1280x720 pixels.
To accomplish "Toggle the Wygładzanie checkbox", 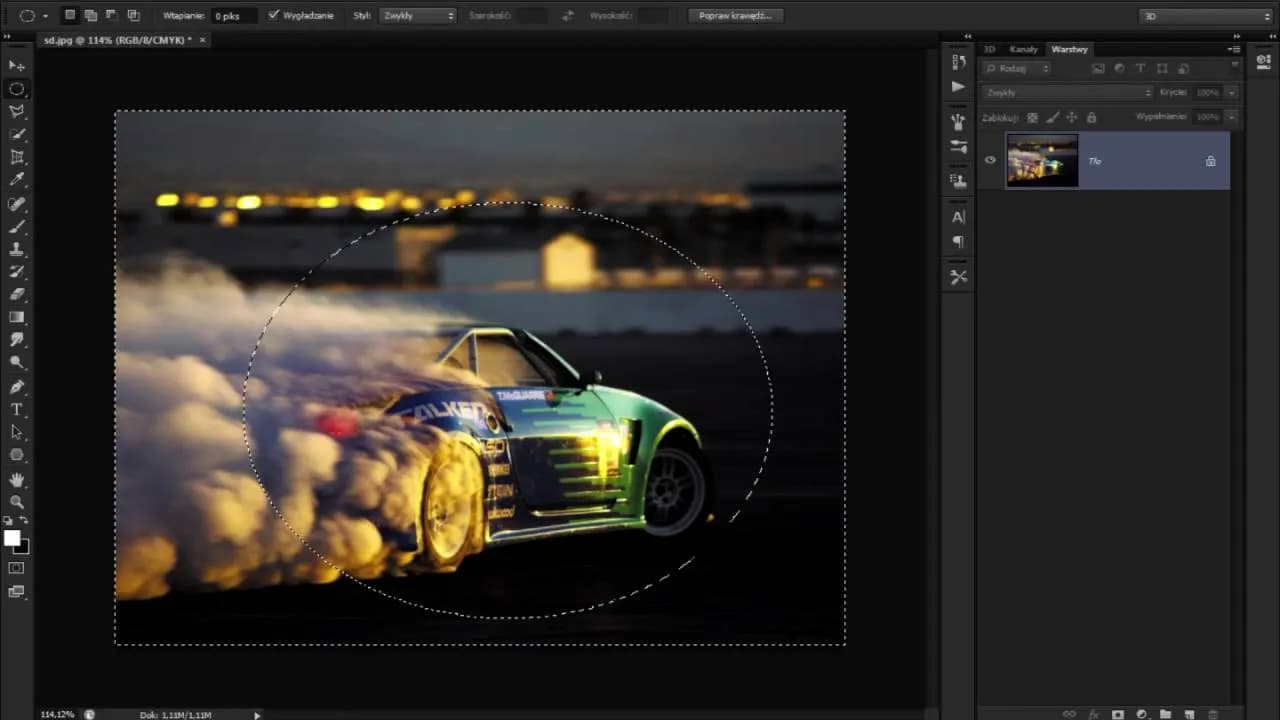I will click(x=273, y=14).
